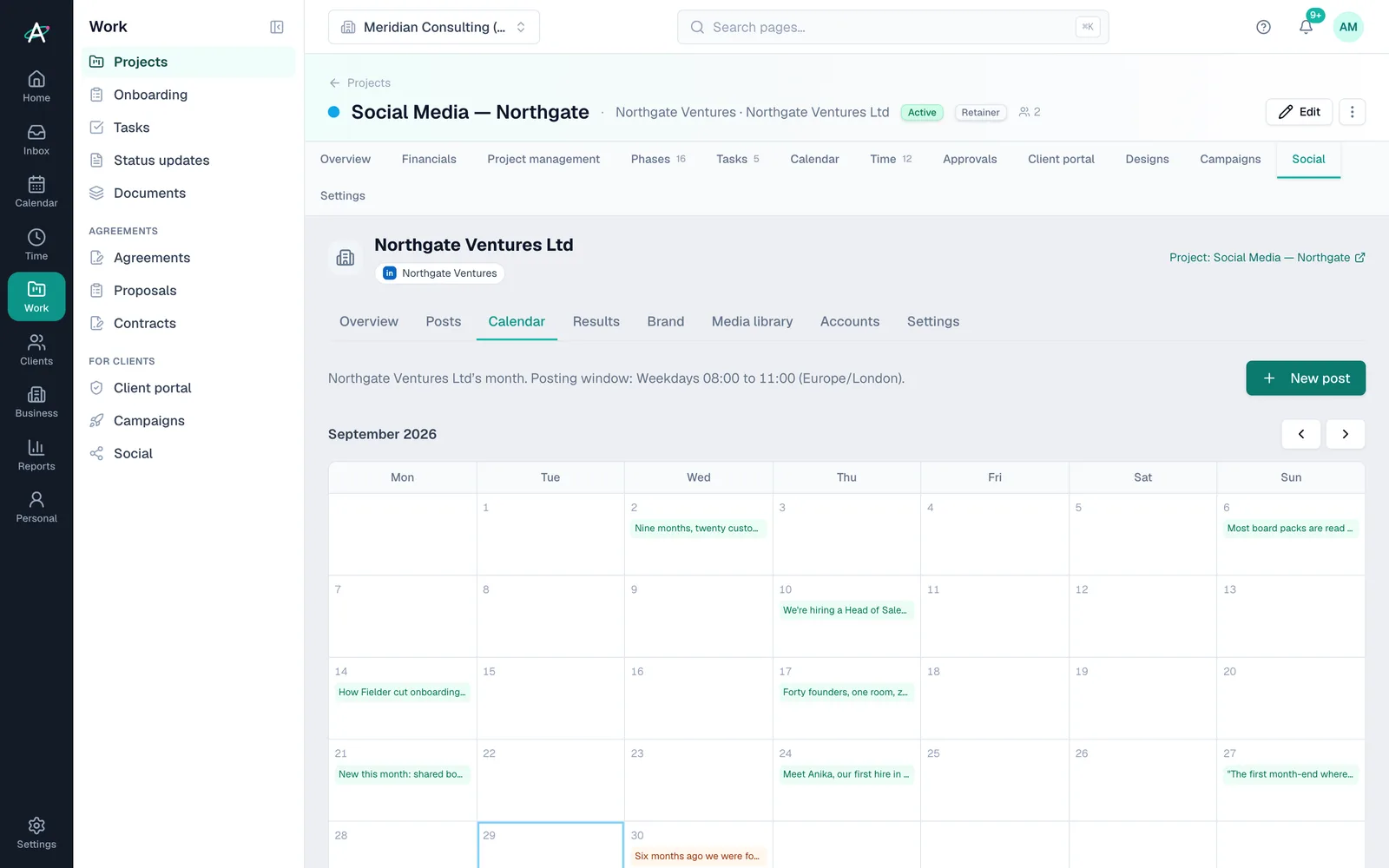This screenshot has width=1389, height=868.
Task: Open 'Nine months, twenty custo…' post
Action: point(698,529)
